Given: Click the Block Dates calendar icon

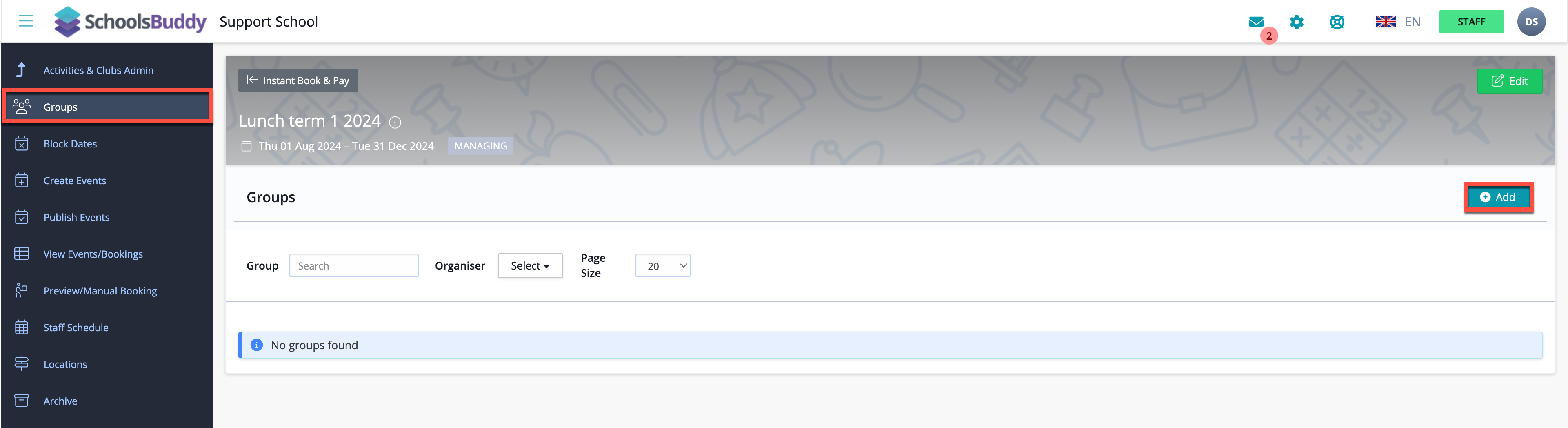Looking at the screenshot, I should (x=22, y=144).
